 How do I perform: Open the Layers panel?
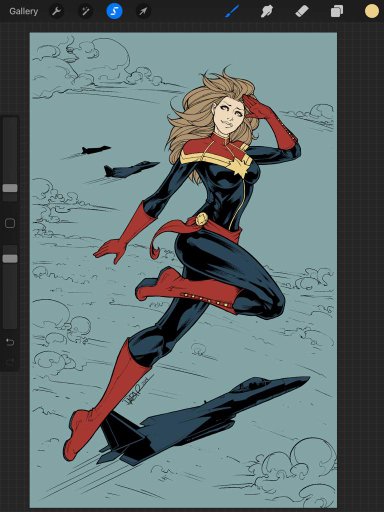pyautogui.click(x=337, y=12)
